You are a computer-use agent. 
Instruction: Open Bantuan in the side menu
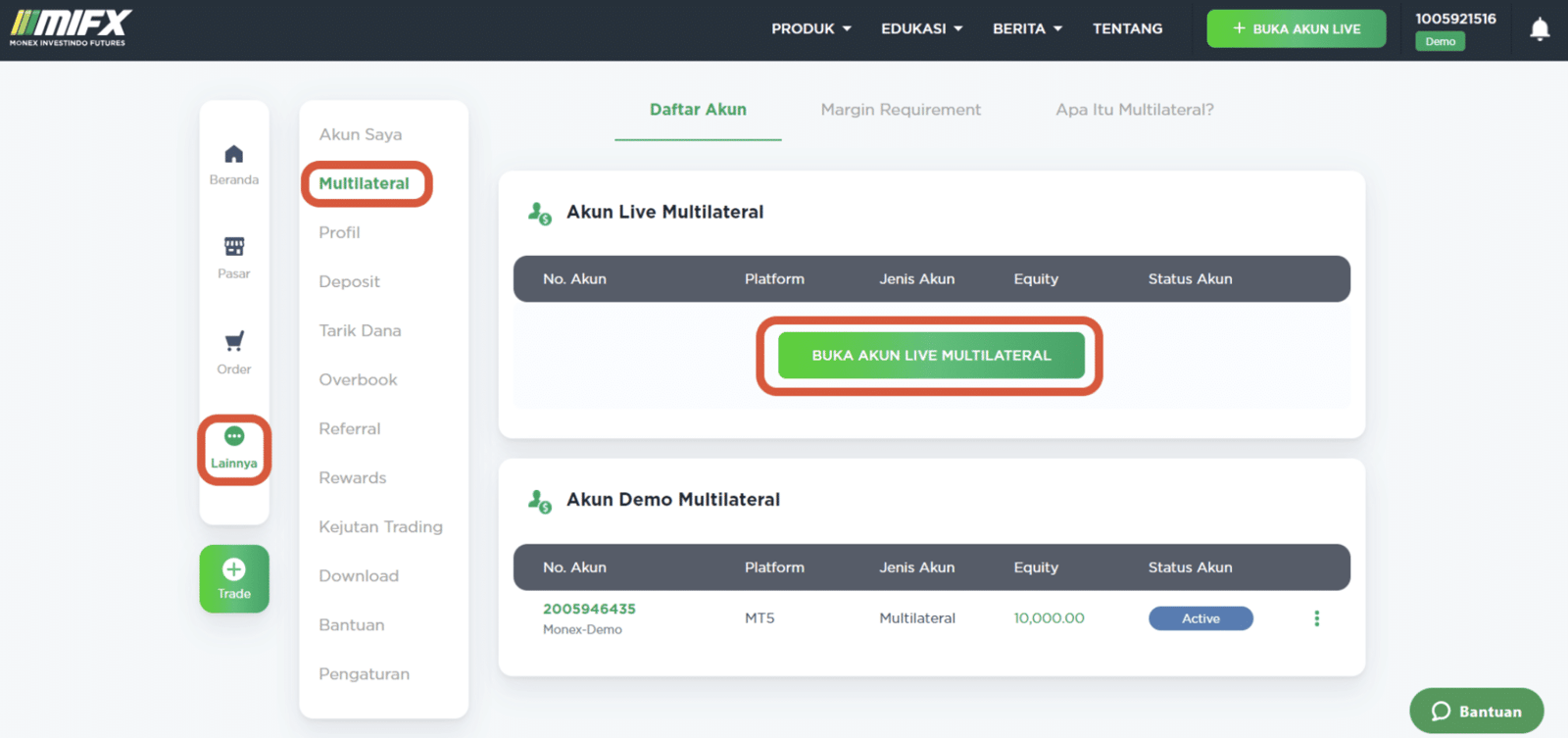point(351,624)
